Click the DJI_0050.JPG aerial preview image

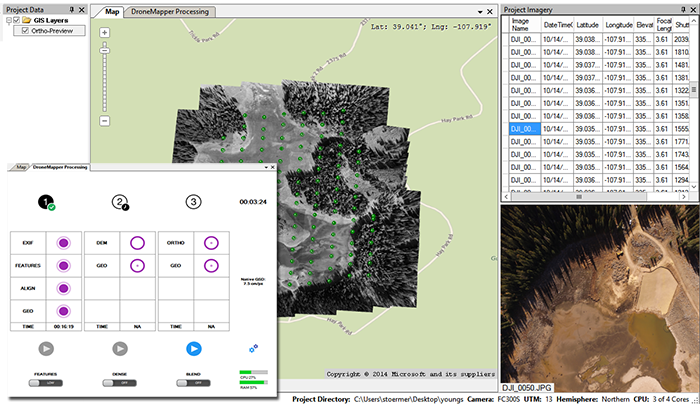click(x=600, y=298)
